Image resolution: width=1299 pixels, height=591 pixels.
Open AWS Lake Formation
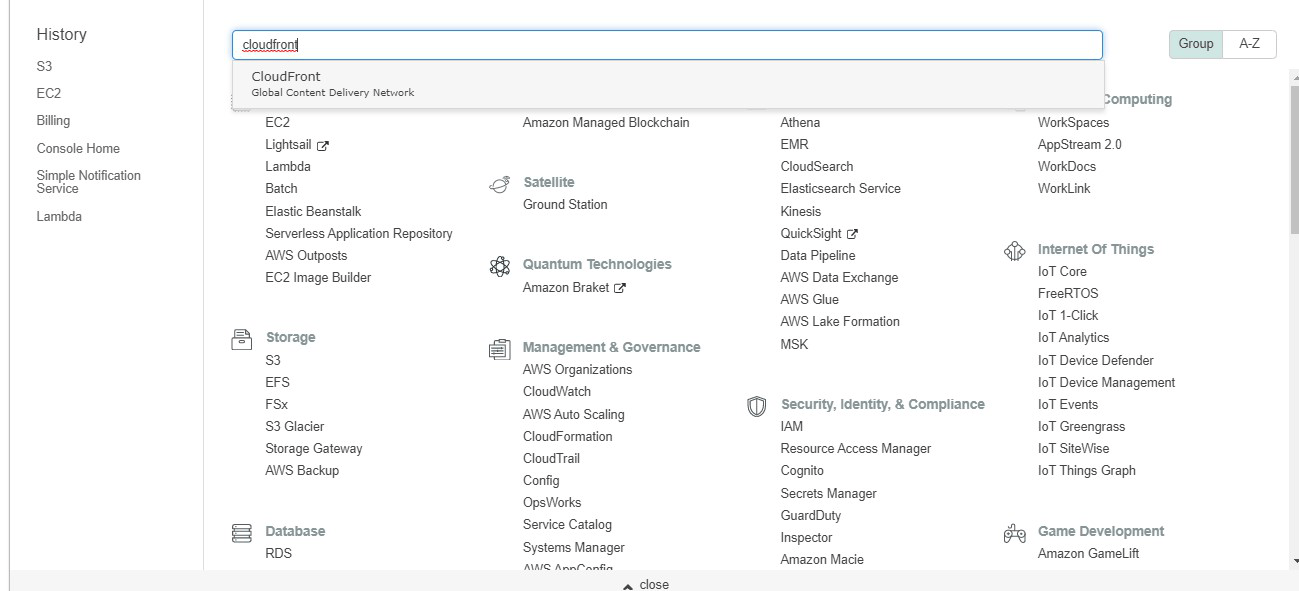(x=840, y=322)
